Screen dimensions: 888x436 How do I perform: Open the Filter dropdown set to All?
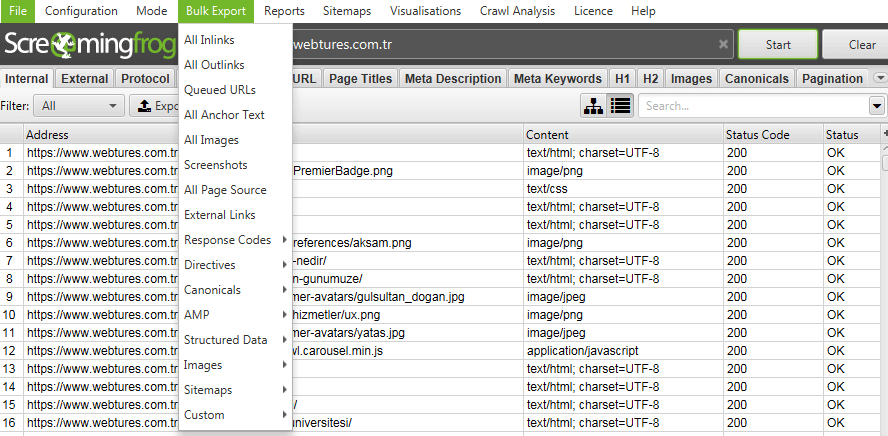click(79, 106)
